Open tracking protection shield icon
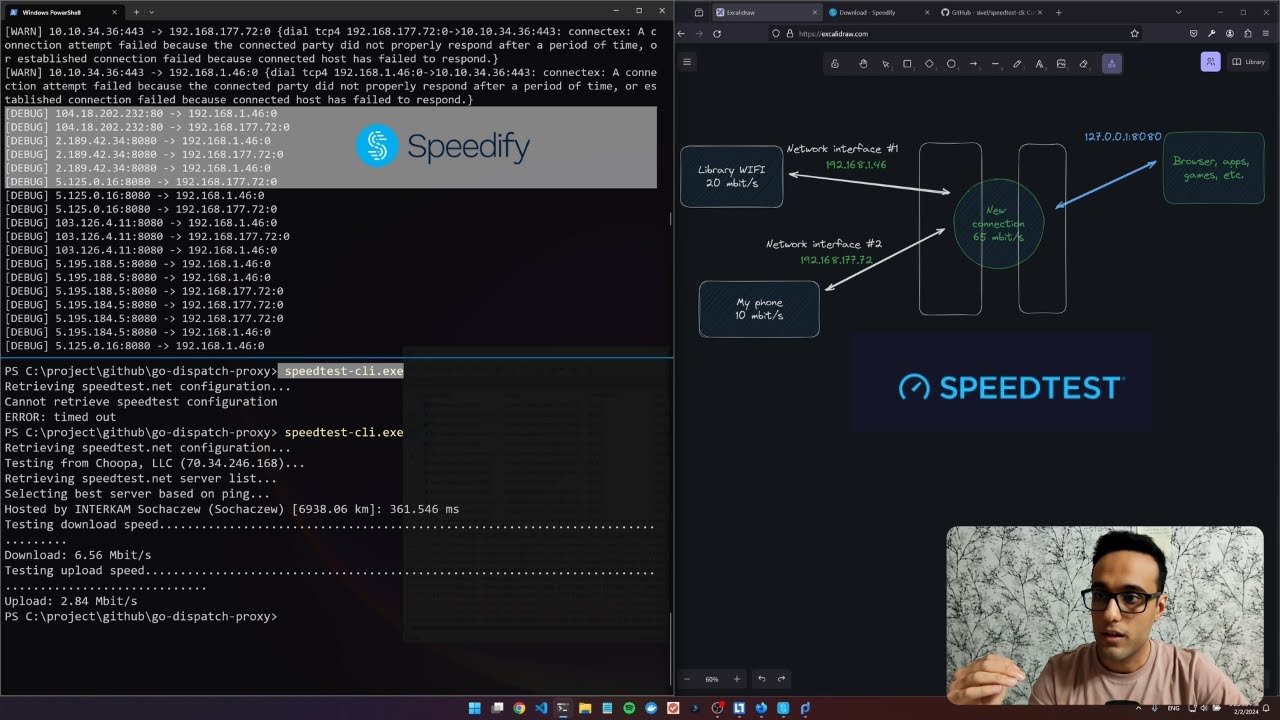The height and width of the screenshot is (720, 1280). [776, 33]
